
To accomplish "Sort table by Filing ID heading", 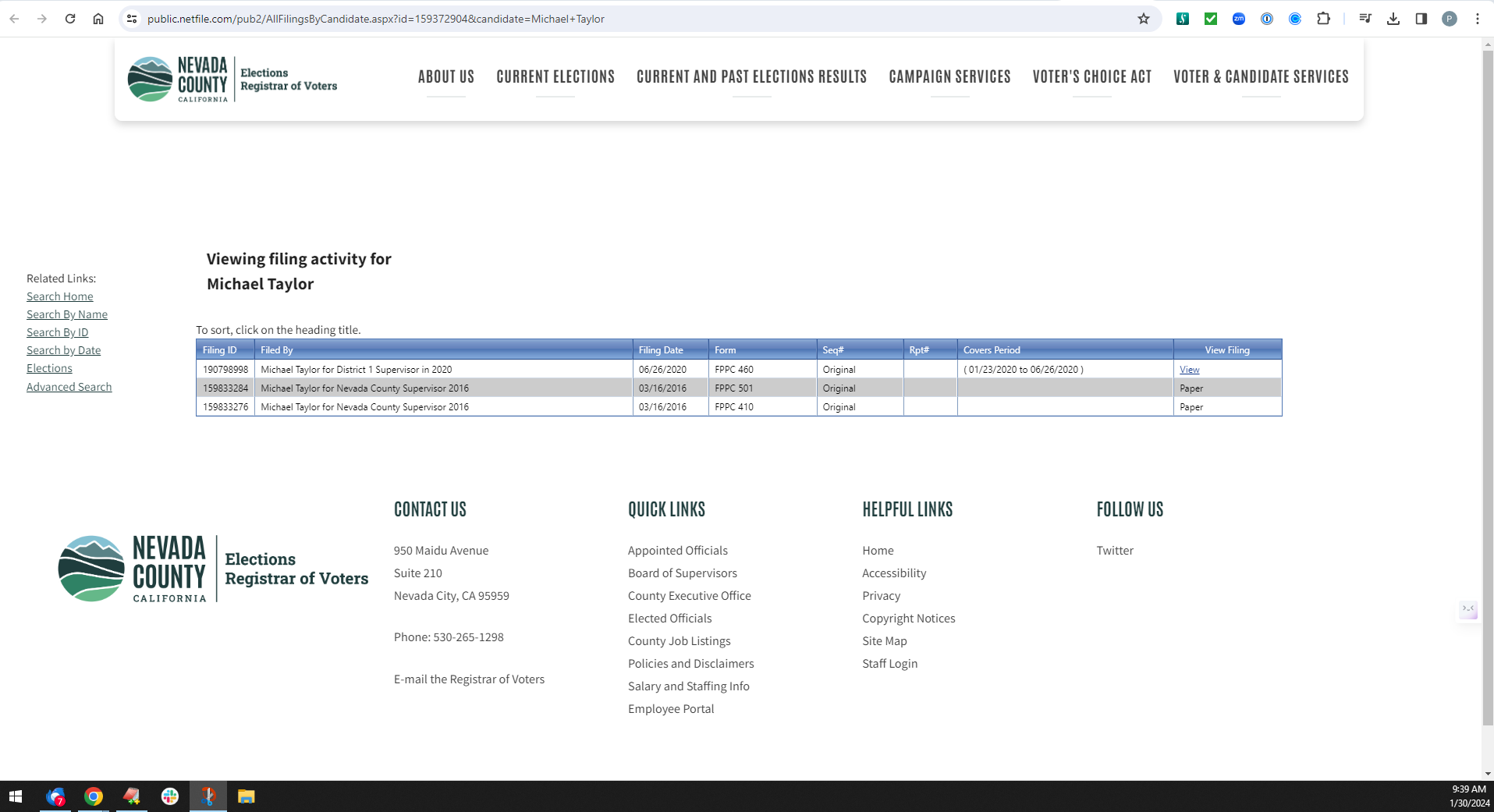I will click(219, 350).
